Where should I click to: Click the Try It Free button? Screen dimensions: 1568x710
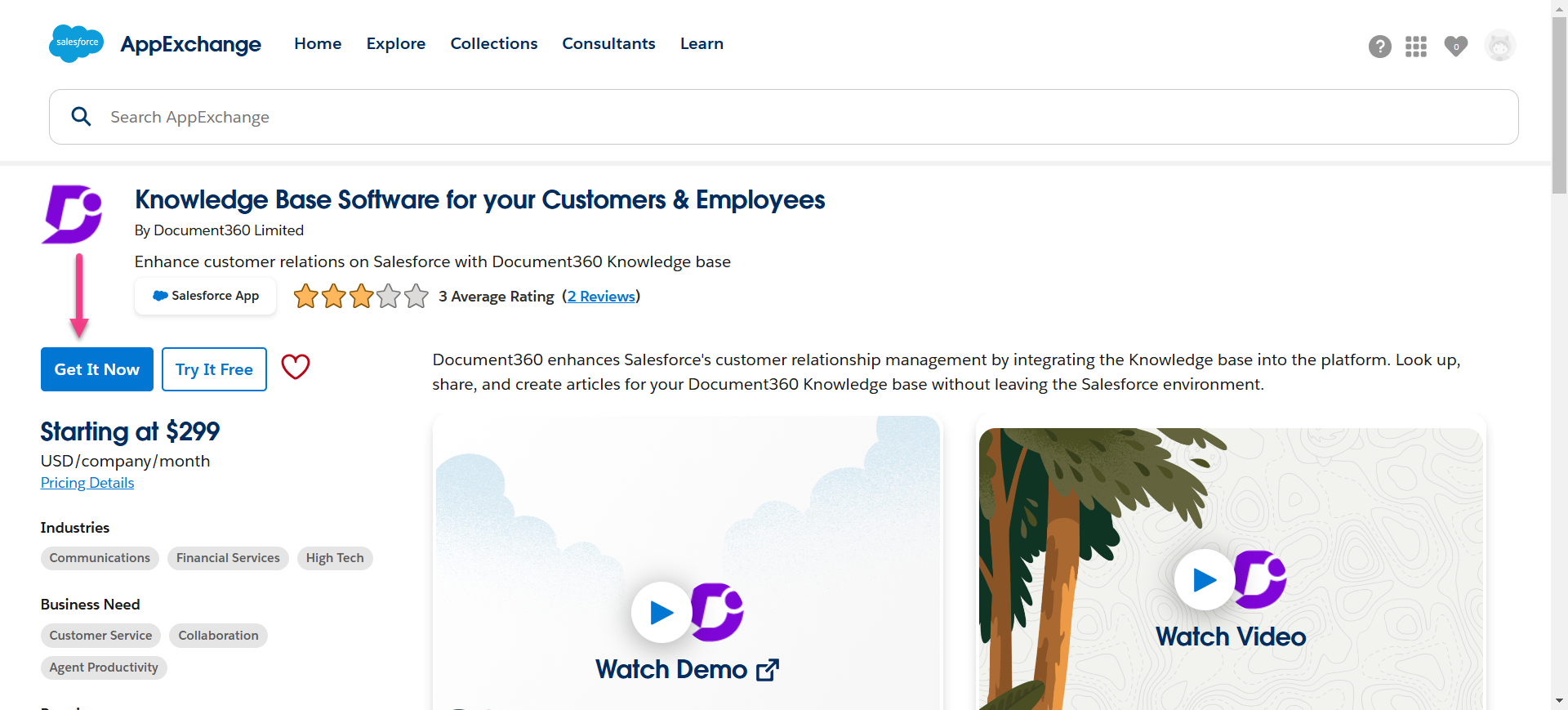(214, 369)
